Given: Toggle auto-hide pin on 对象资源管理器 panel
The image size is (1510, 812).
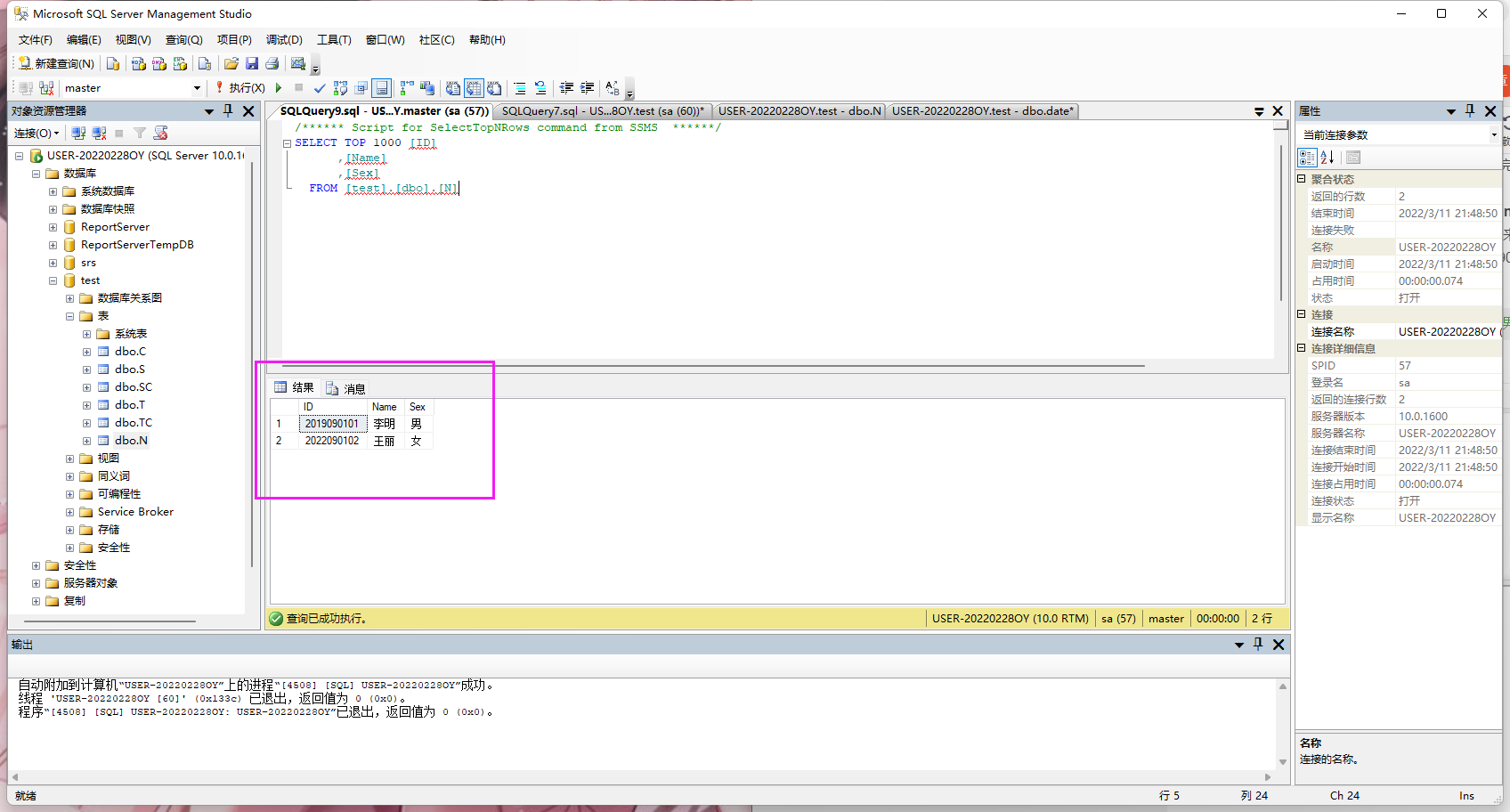Looking at the screenshot, I should pos(228,110).
